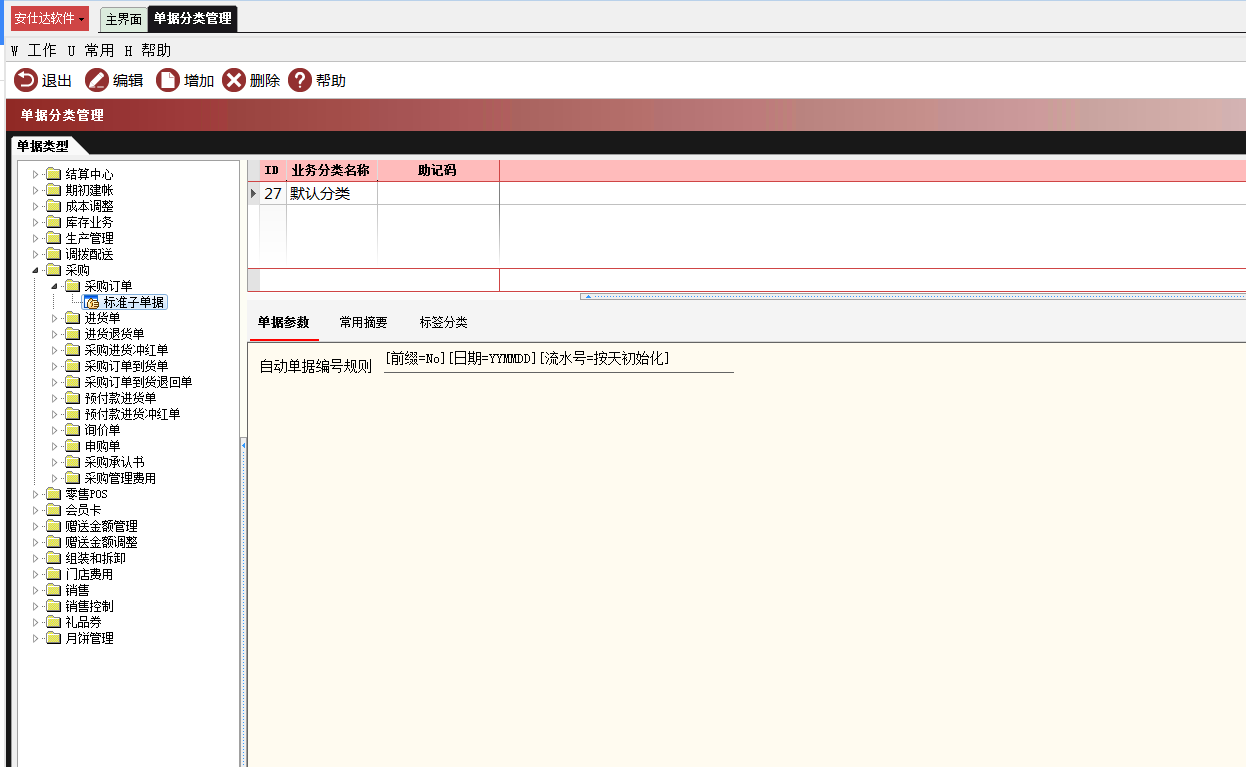Click the left panel collapse splitter arrow
The image size is (1246, 767).
[244, 444]
